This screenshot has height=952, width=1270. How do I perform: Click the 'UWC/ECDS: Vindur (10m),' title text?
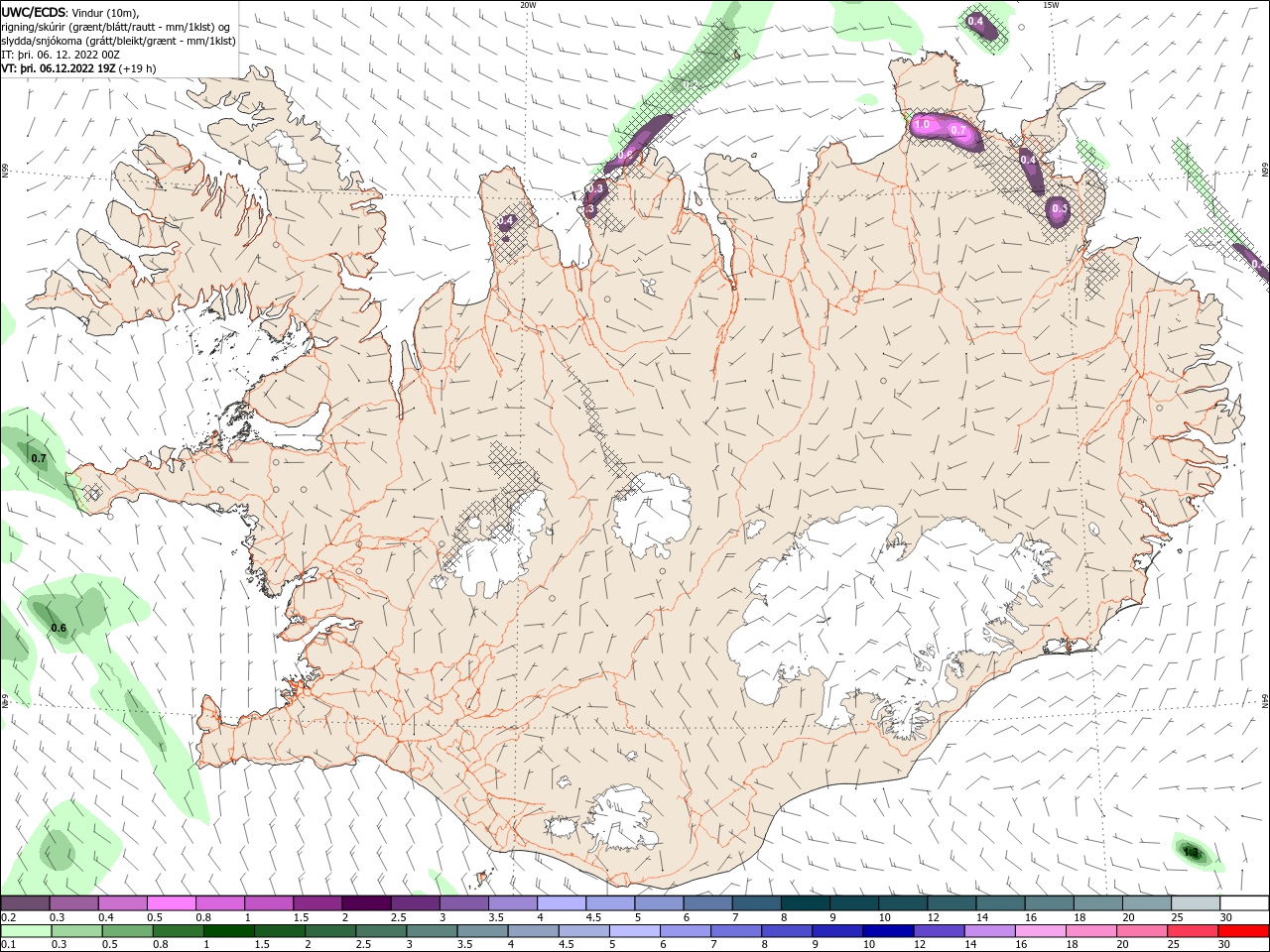[70, 12]
